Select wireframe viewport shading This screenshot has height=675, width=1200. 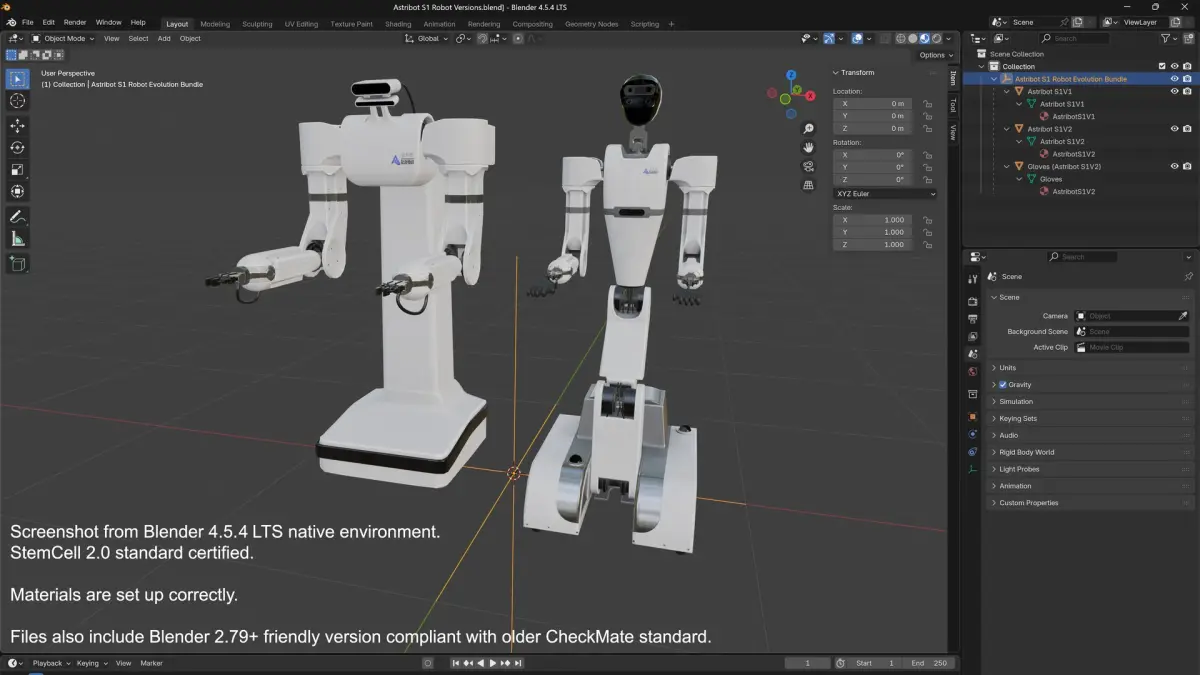[900, 38]
